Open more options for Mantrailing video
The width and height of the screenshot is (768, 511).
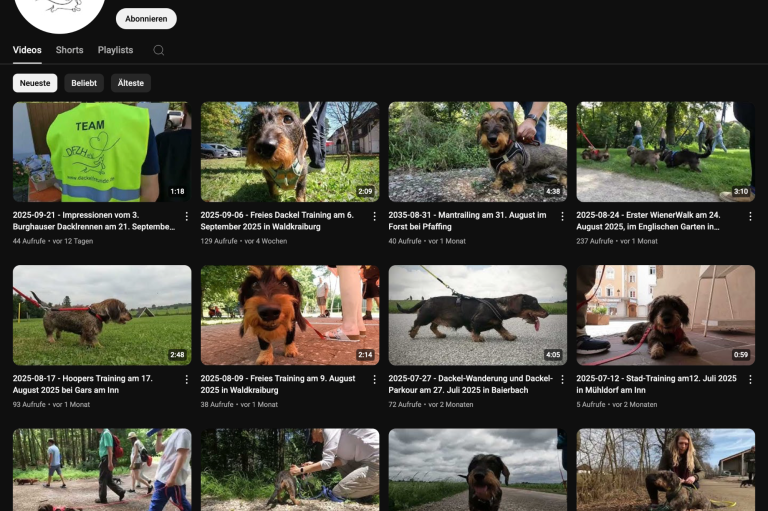[x=562, y=216]
